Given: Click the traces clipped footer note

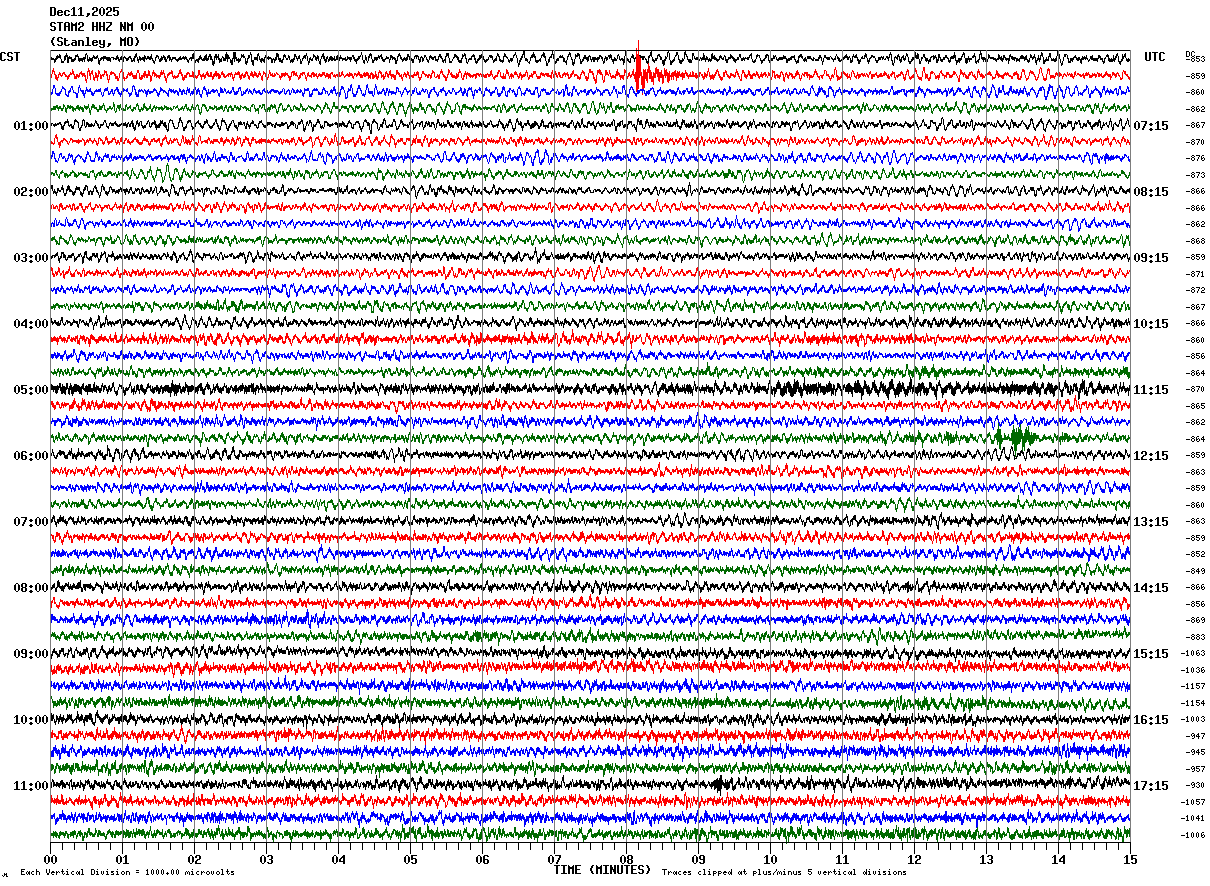Looking at the screenshot, I should pos(784,872).
